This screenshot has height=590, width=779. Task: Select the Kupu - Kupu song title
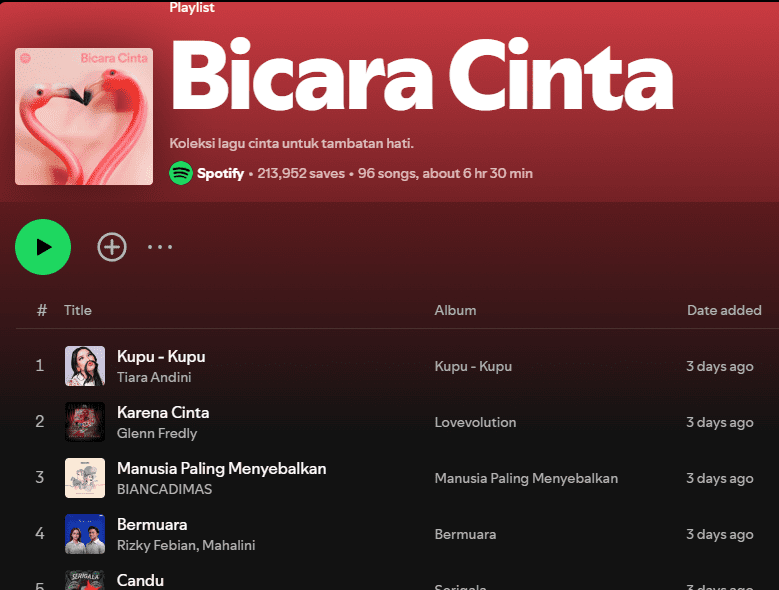point(161,357)
